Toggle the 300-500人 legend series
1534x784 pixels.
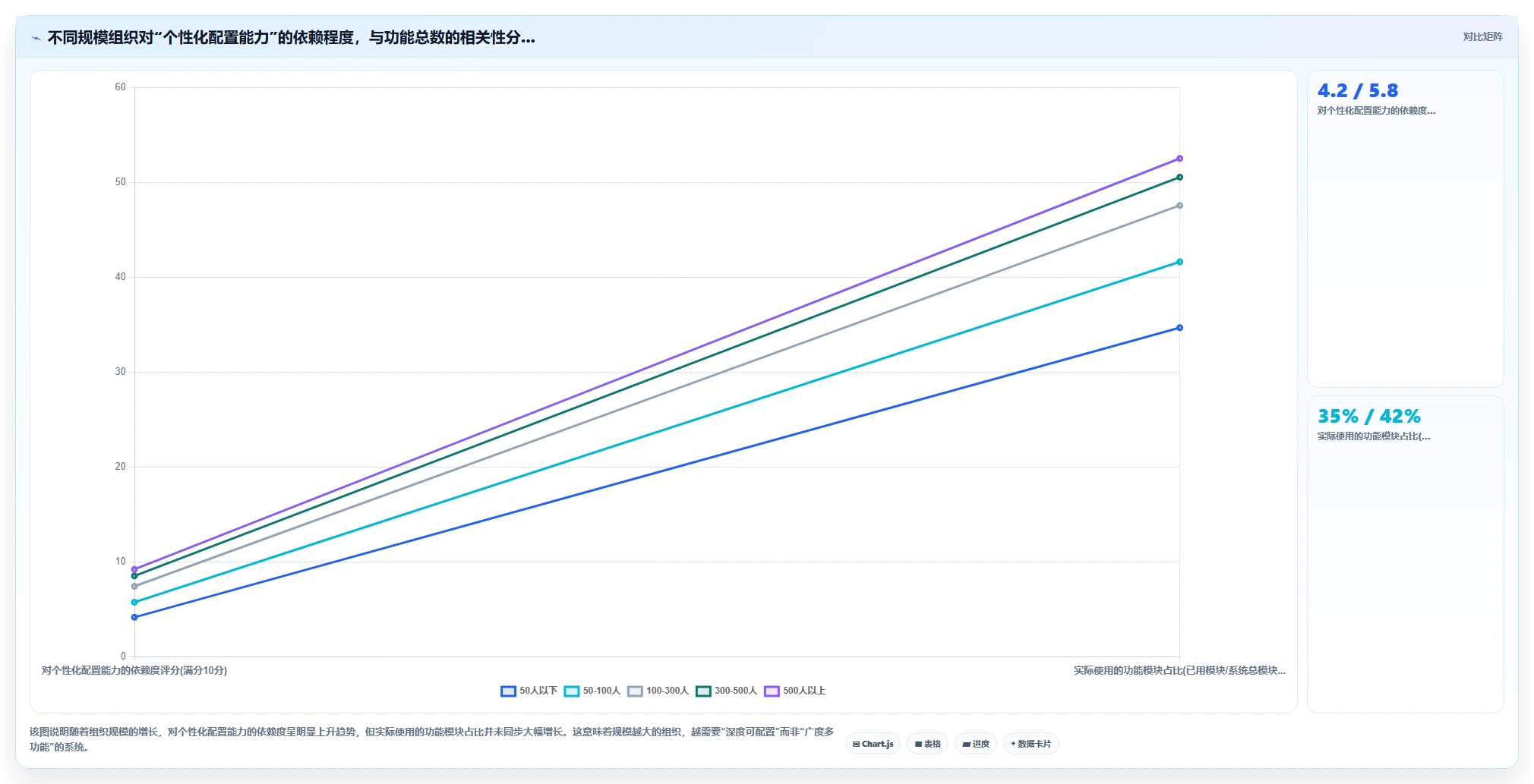point(726,691)
